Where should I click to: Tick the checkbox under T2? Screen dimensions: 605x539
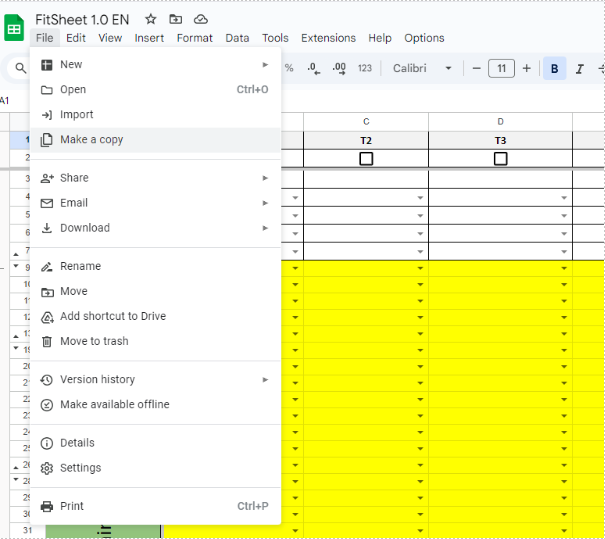366,159
